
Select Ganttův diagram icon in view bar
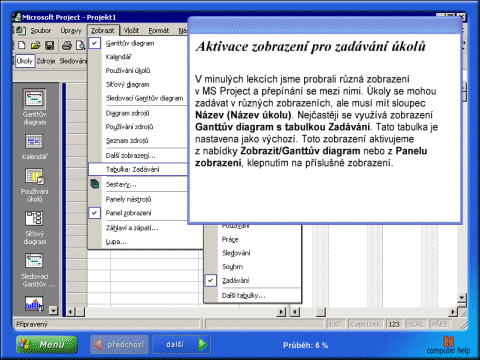[34, 99]
